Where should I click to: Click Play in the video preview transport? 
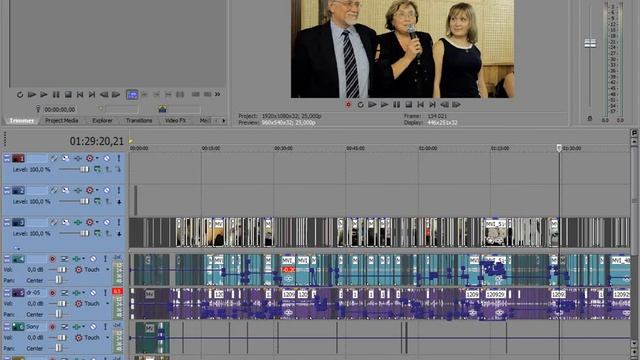(x=384, y=105)
